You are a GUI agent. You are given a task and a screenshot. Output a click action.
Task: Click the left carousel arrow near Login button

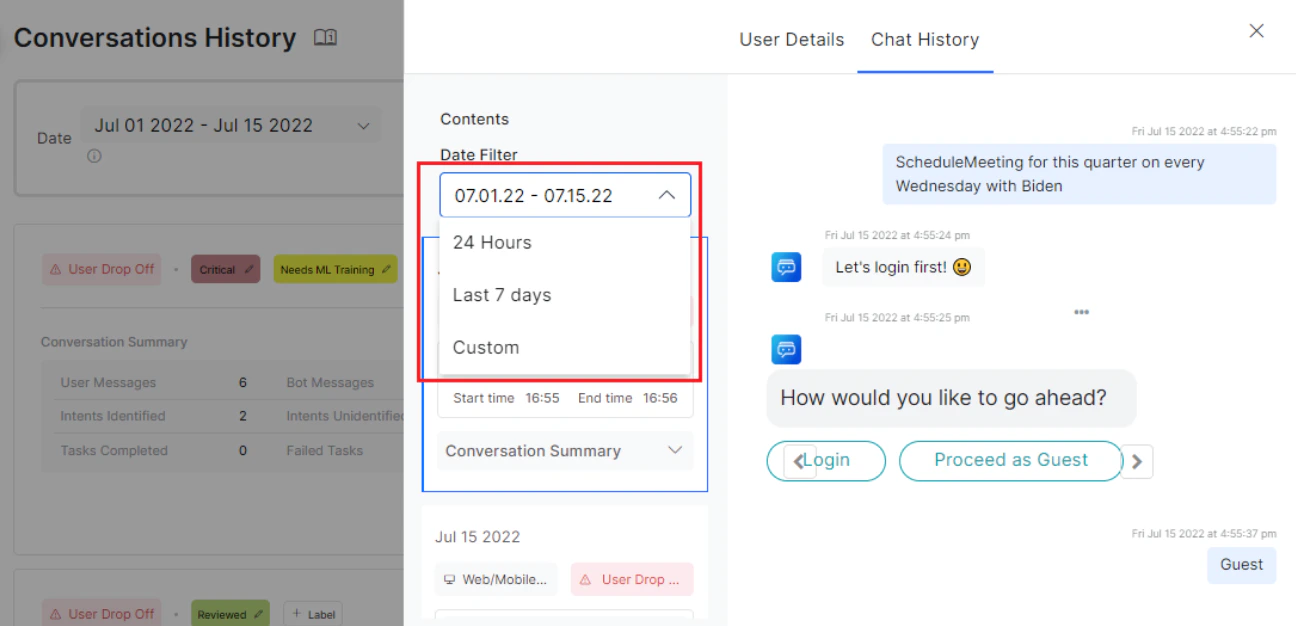(x=797, y=461)
